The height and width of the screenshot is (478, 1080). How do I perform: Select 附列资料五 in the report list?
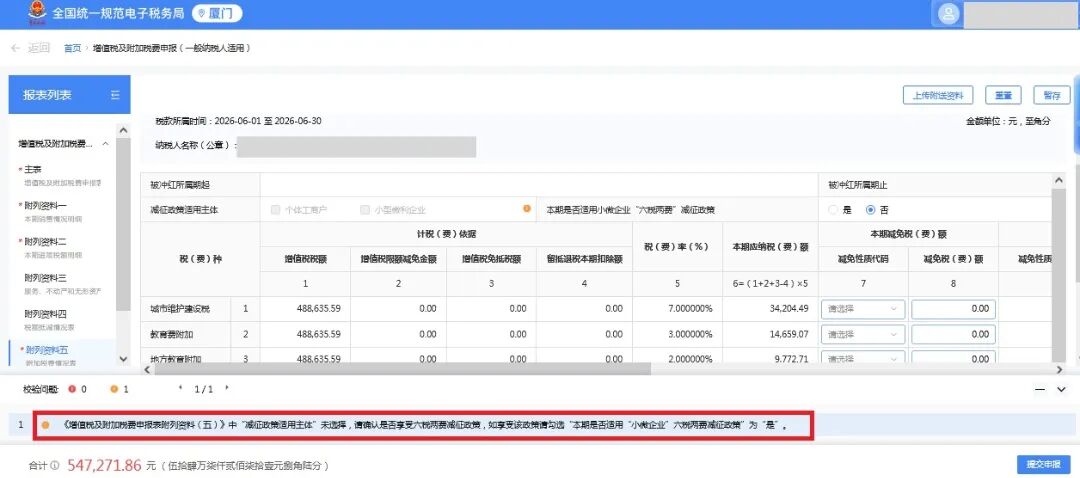point(47,351)
